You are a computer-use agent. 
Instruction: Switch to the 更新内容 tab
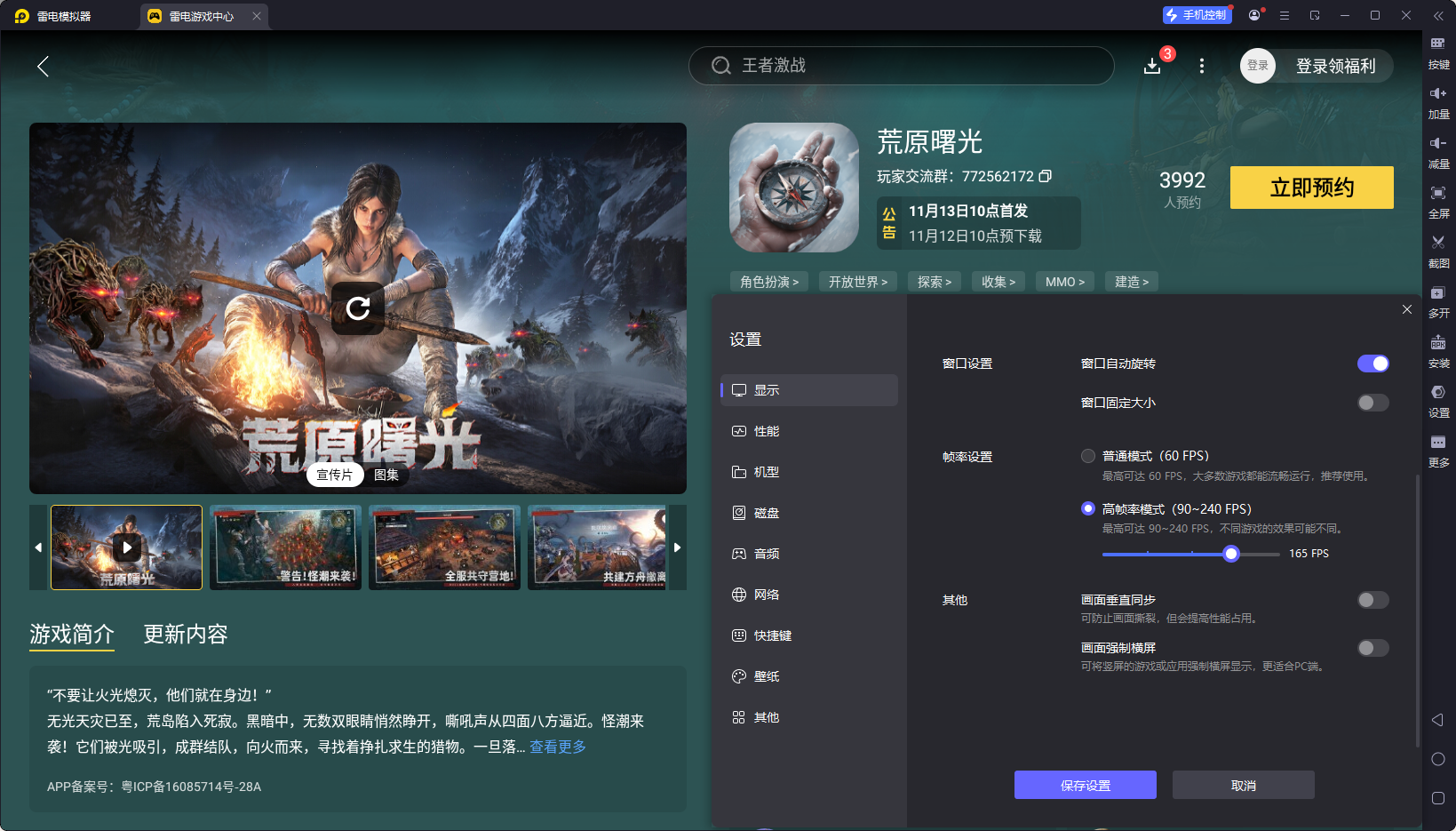pyautogui.click(x=186, y=634)
